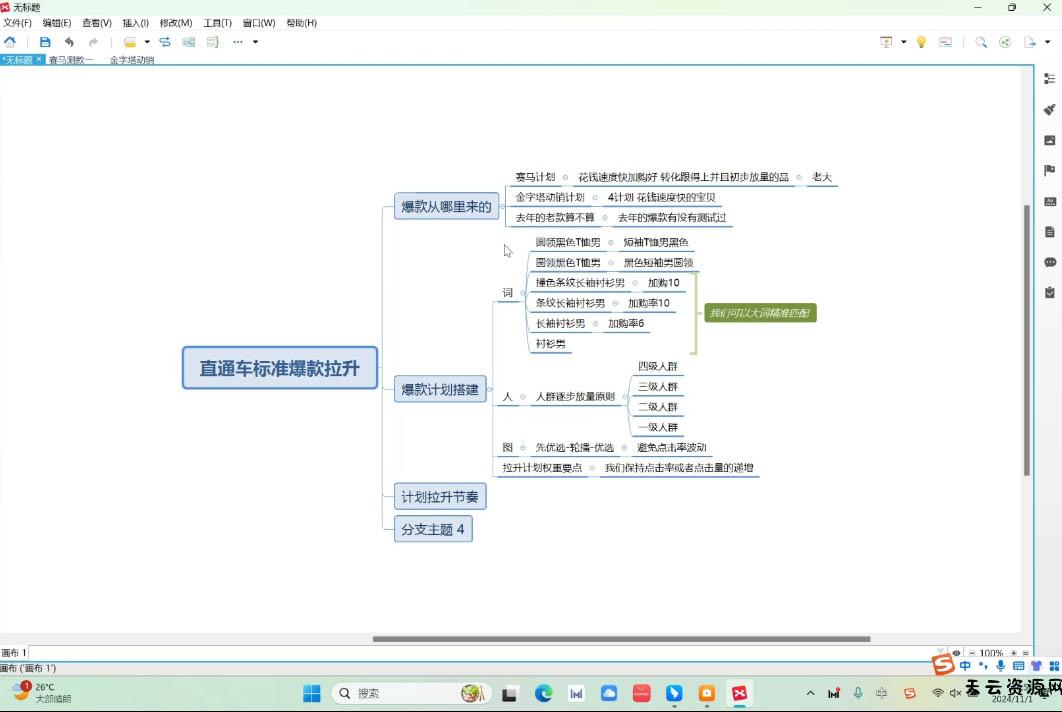Click the horizontal canvas scrollbar

tap(620, 639)
